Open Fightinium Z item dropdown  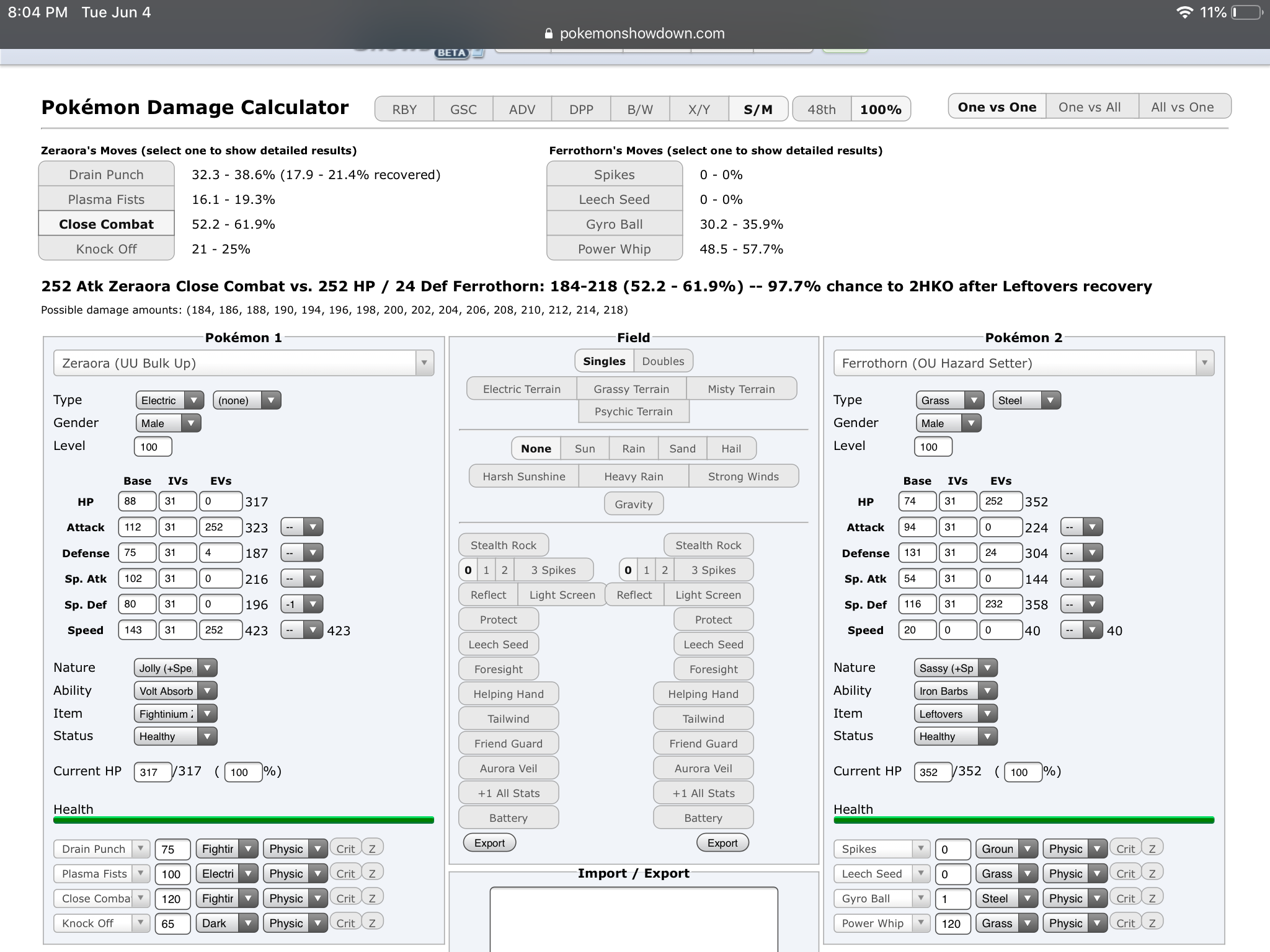(x=175, y=713)
